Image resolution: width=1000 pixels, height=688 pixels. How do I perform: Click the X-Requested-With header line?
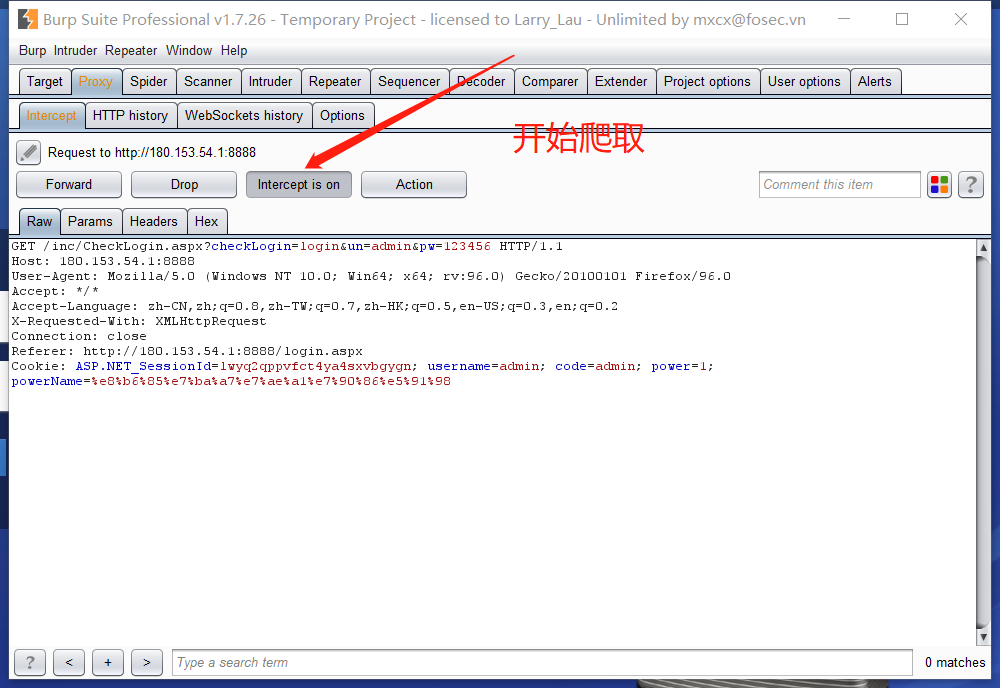point(139,321)
